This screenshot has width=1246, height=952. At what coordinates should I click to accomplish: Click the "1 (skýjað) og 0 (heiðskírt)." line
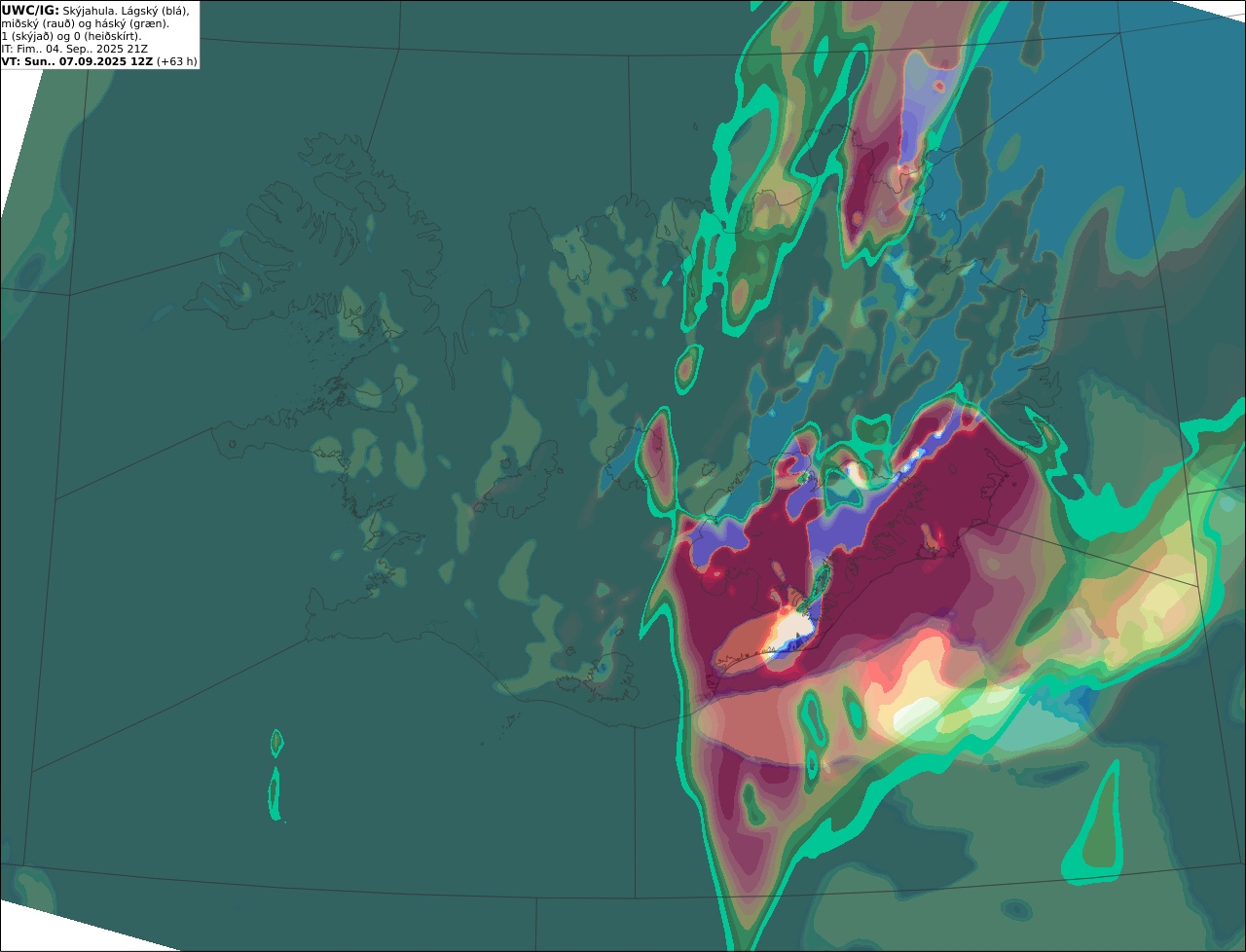[x=71, y=36]
